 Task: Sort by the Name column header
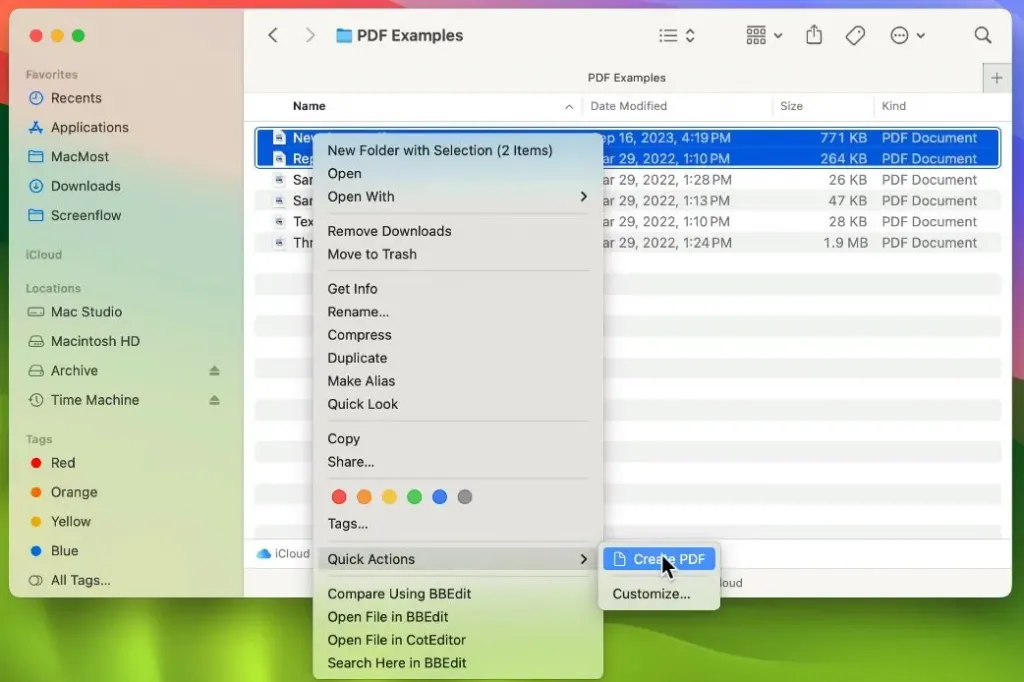coord(309,106)
